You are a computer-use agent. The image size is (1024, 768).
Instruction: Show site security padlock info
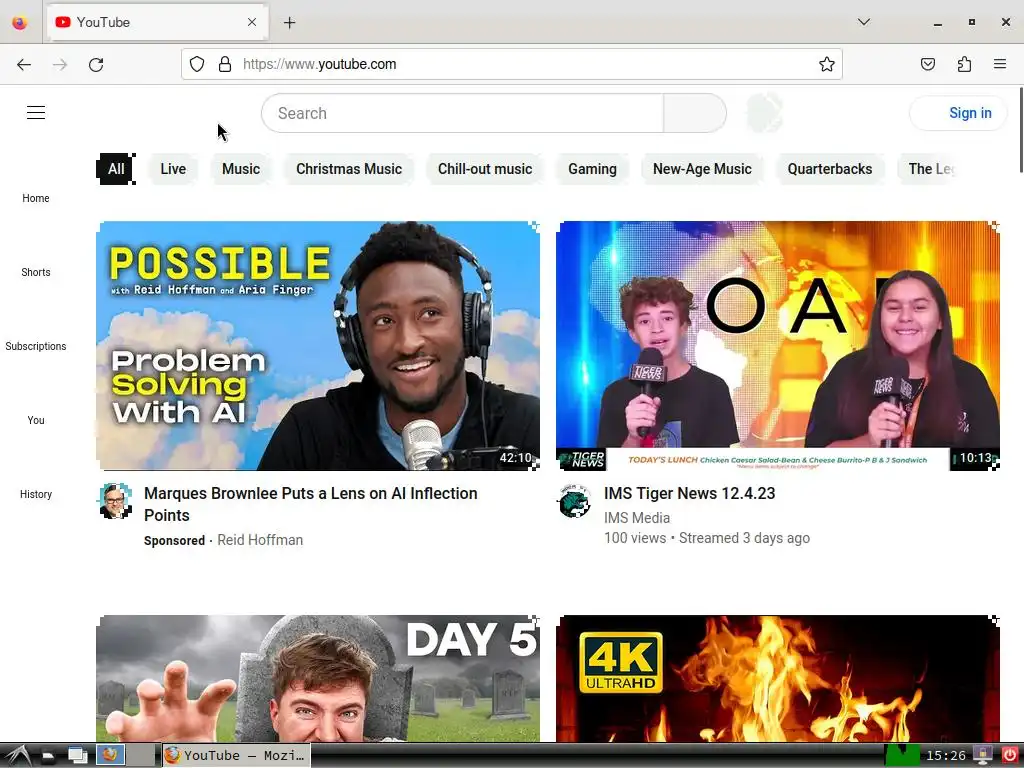[x=225, y=64]
